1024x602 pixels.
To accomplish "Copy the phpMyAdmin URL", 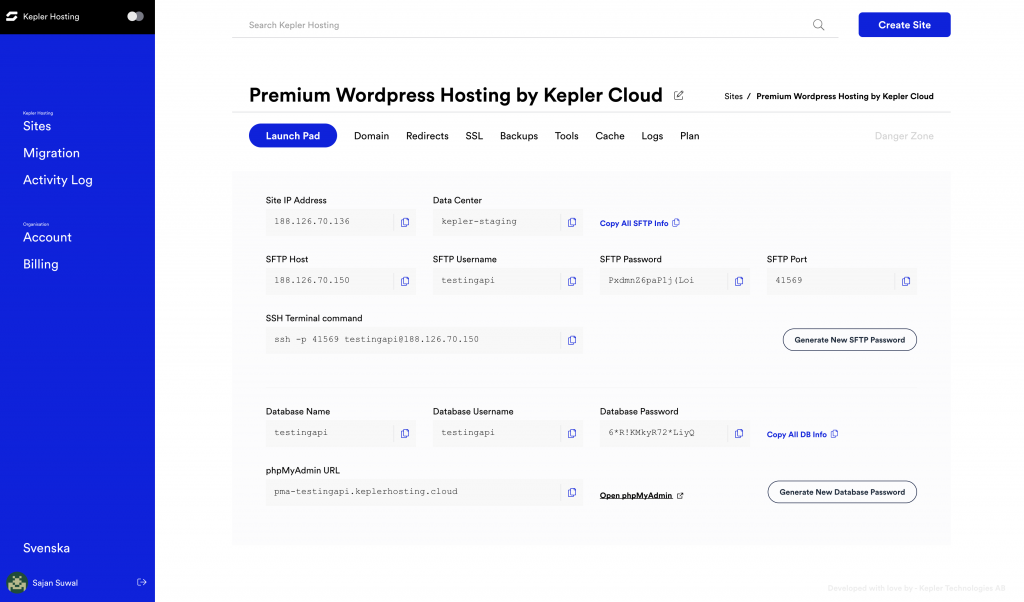I will (572, 492).
